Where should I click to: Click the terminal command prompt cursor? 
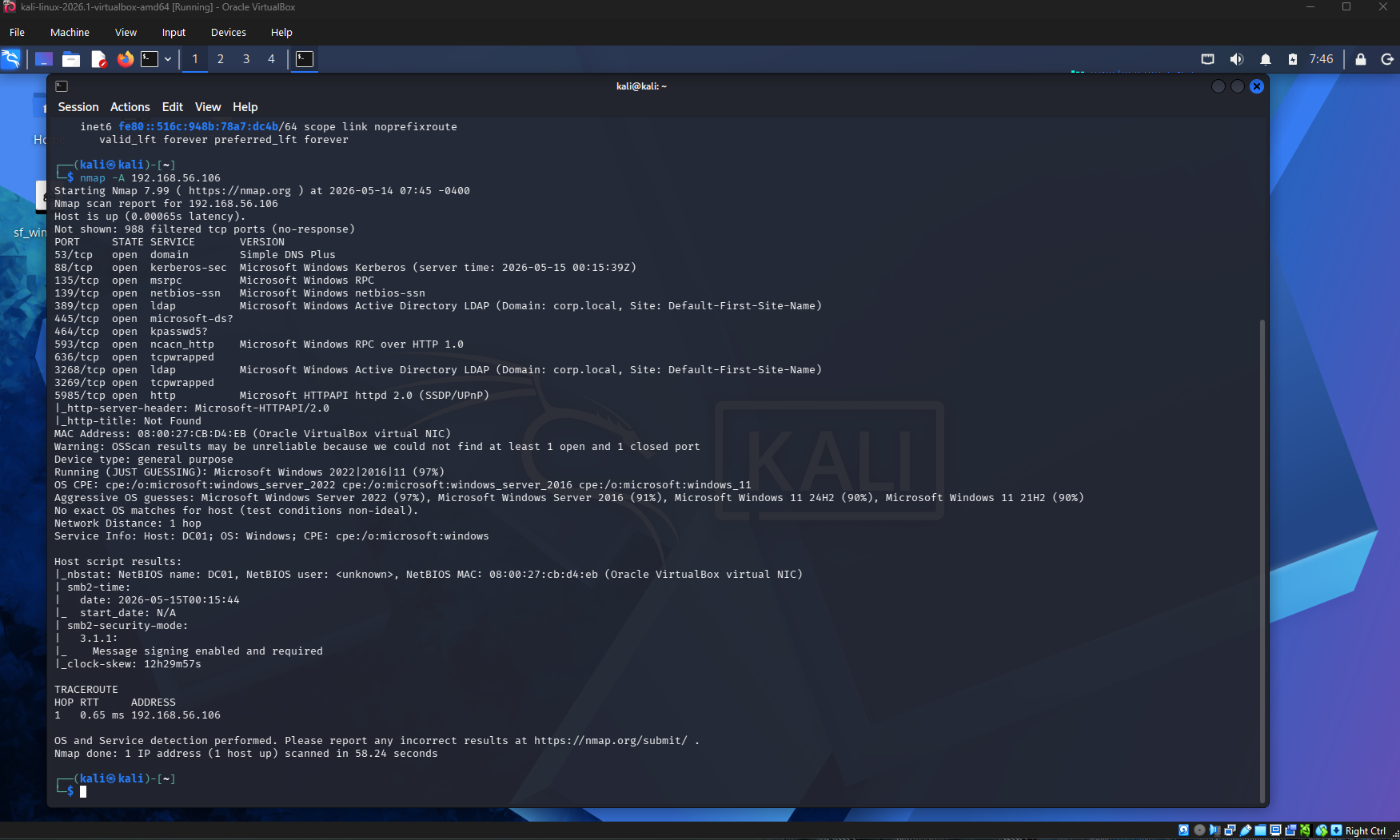tap(83, 791)
